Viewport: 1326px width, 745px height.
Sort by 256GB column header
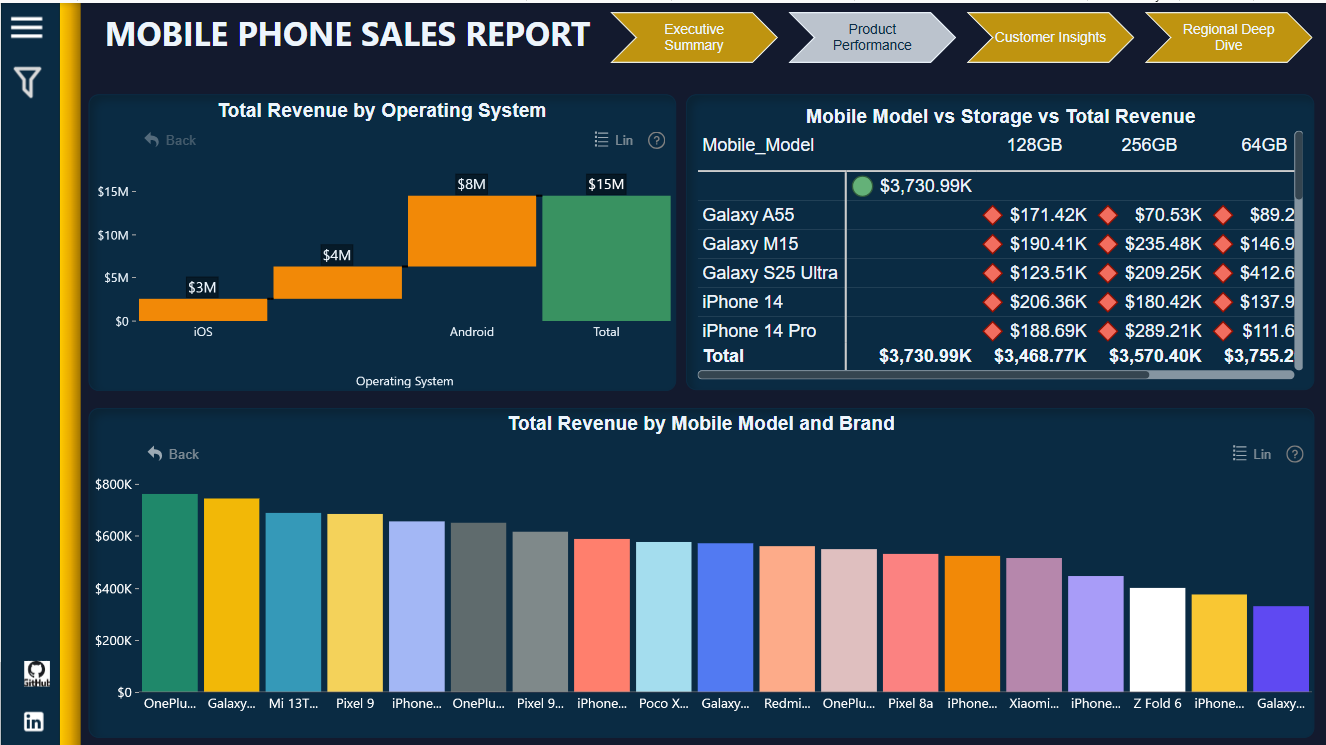[x=1149, y=145]
